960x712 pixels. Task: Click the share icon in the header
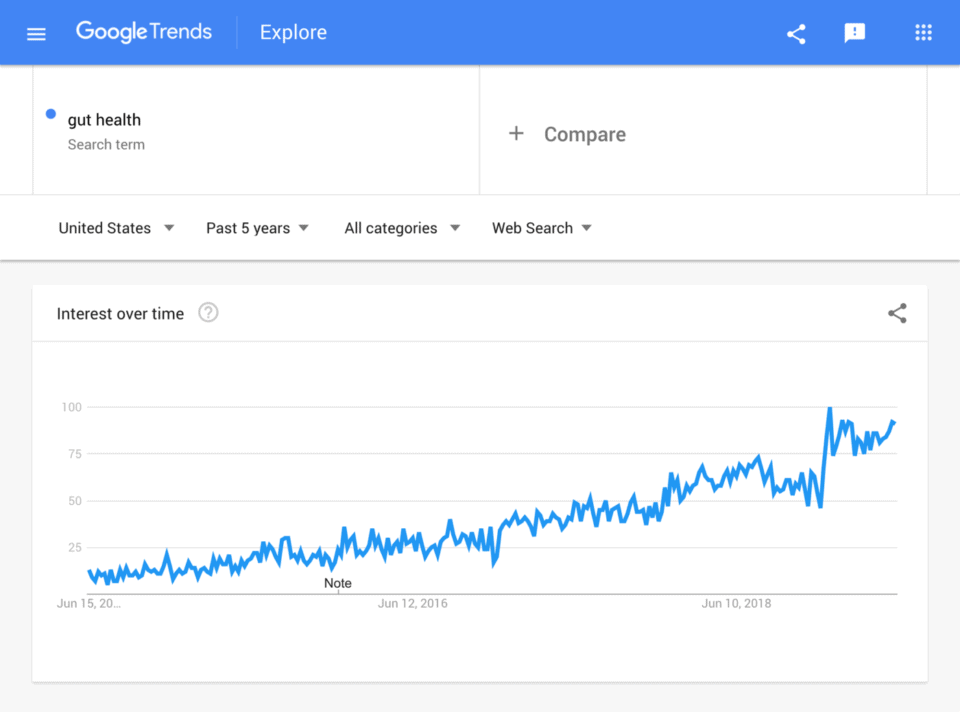click(795, 33)
